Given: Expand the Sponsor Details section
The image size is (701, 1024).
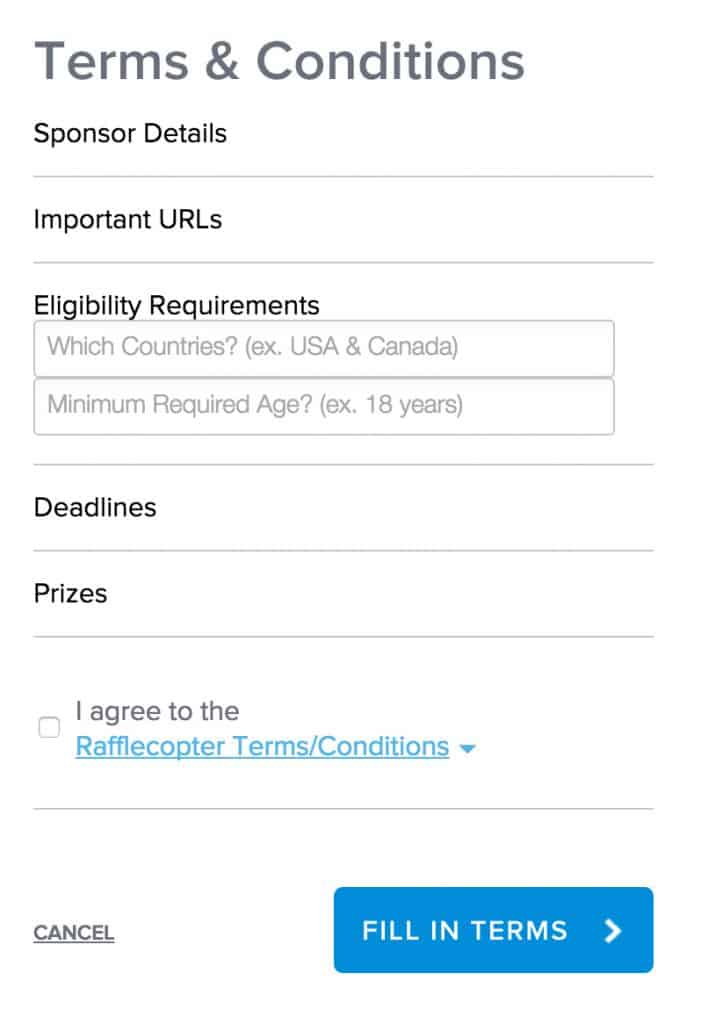Looking at the screenshot, I should [x=130, y=134].
